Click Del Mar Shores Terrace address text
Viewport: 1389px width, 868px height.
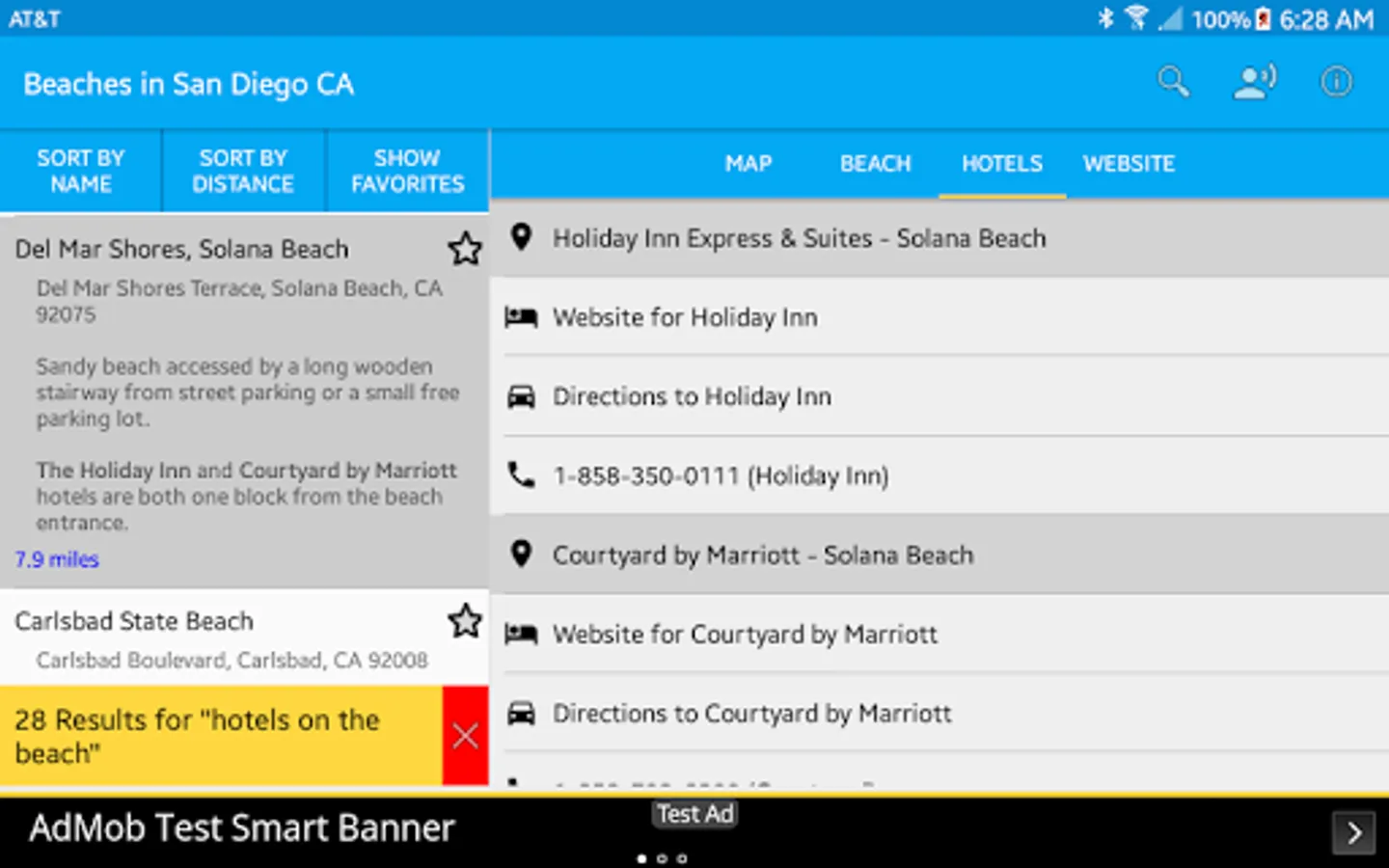coord(239,301)
